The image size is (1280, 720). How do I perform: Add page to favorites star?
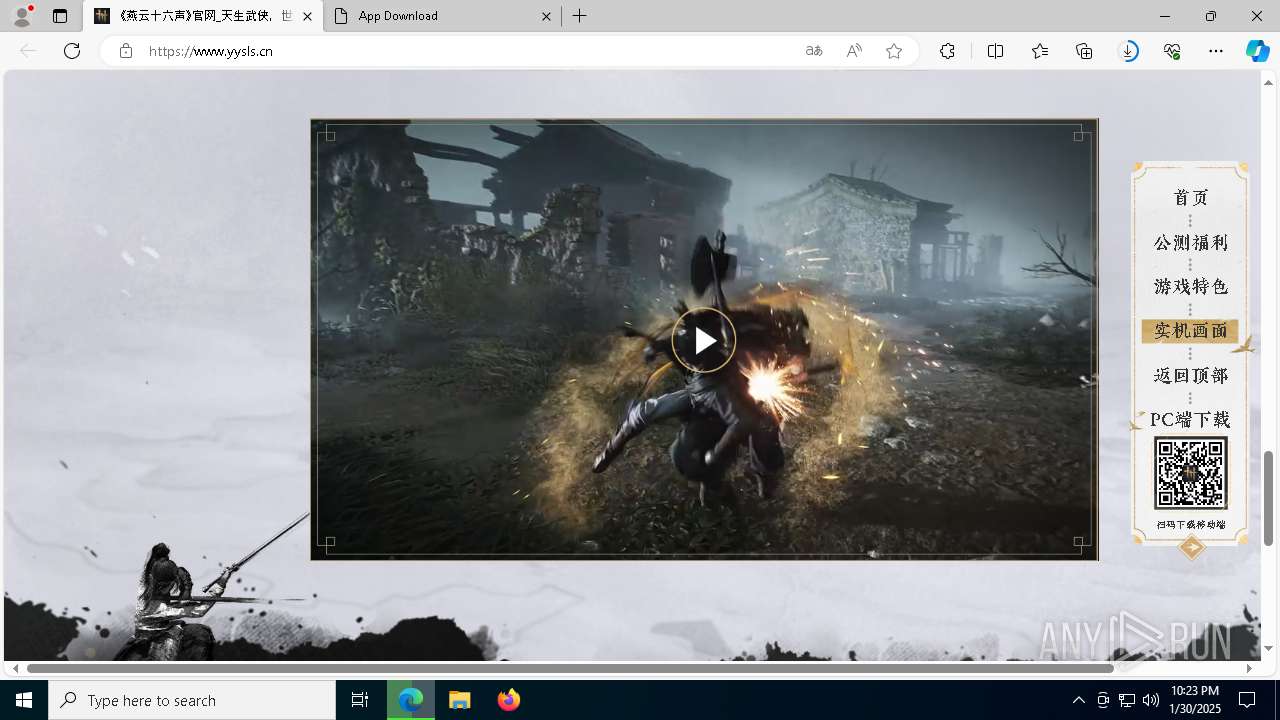coord(894,51)
